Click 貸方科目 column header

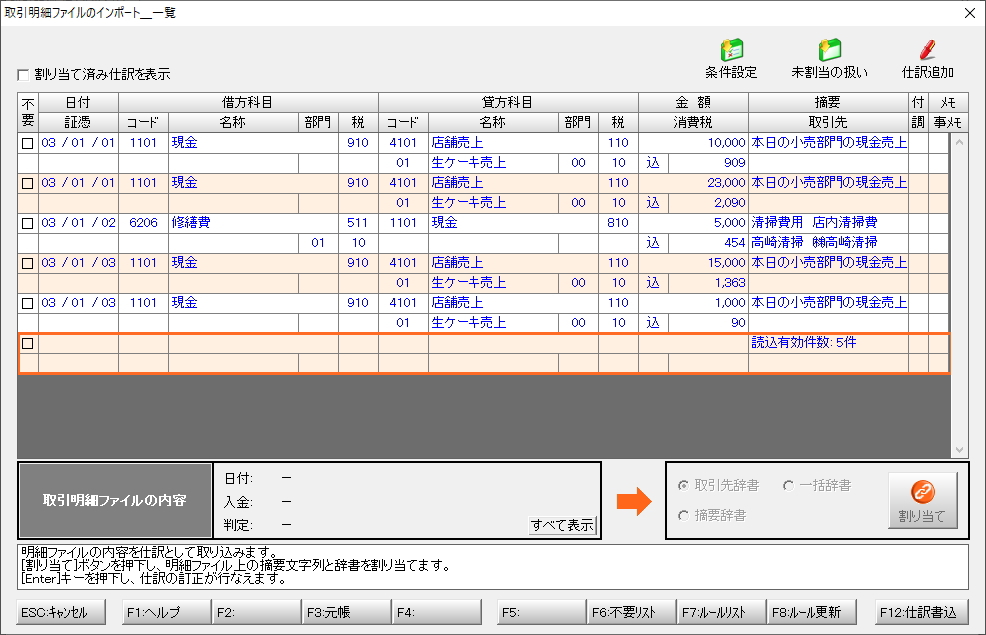pos(508,102)
